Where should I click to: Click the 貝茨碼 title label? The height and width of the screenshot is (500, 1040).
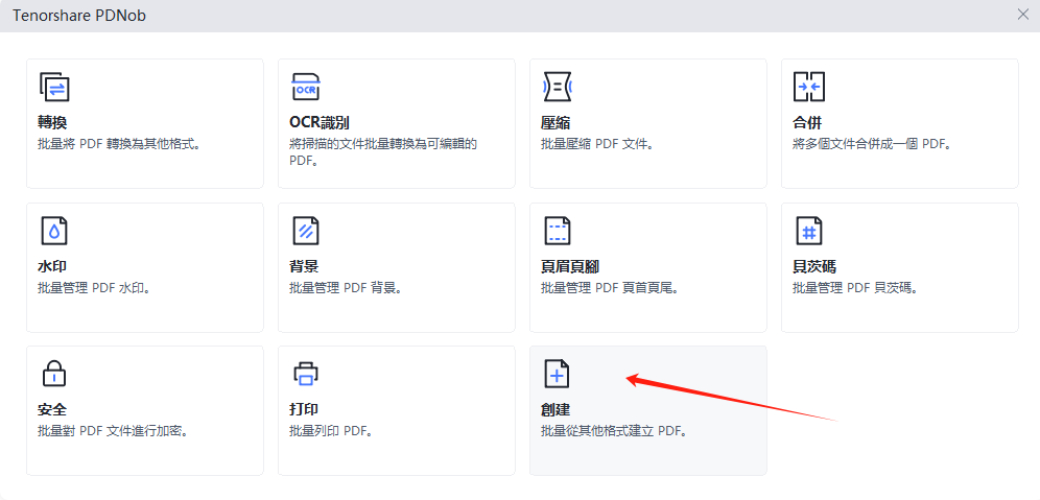pyautogui.click(x=814, y=267)
